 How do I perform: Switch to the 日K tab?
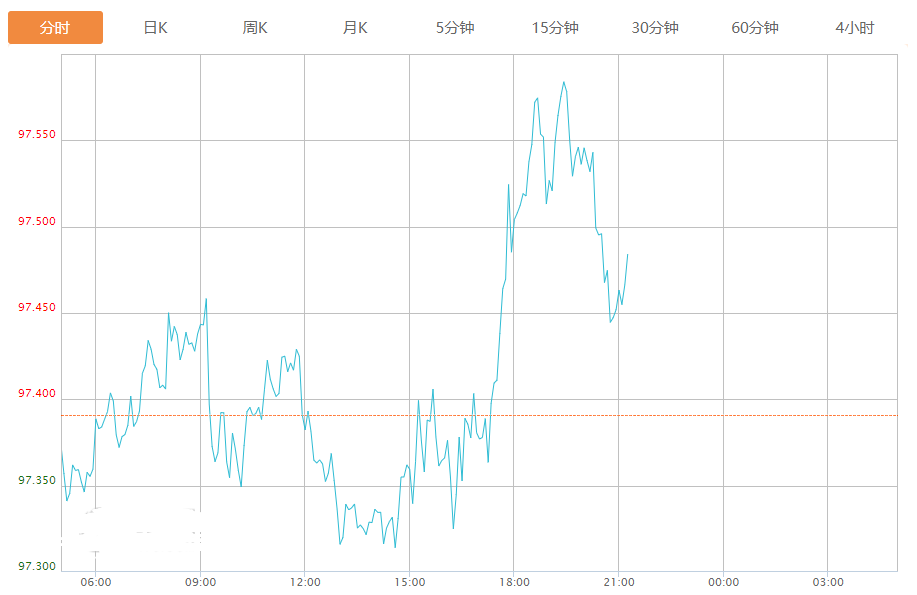(155, 28)
